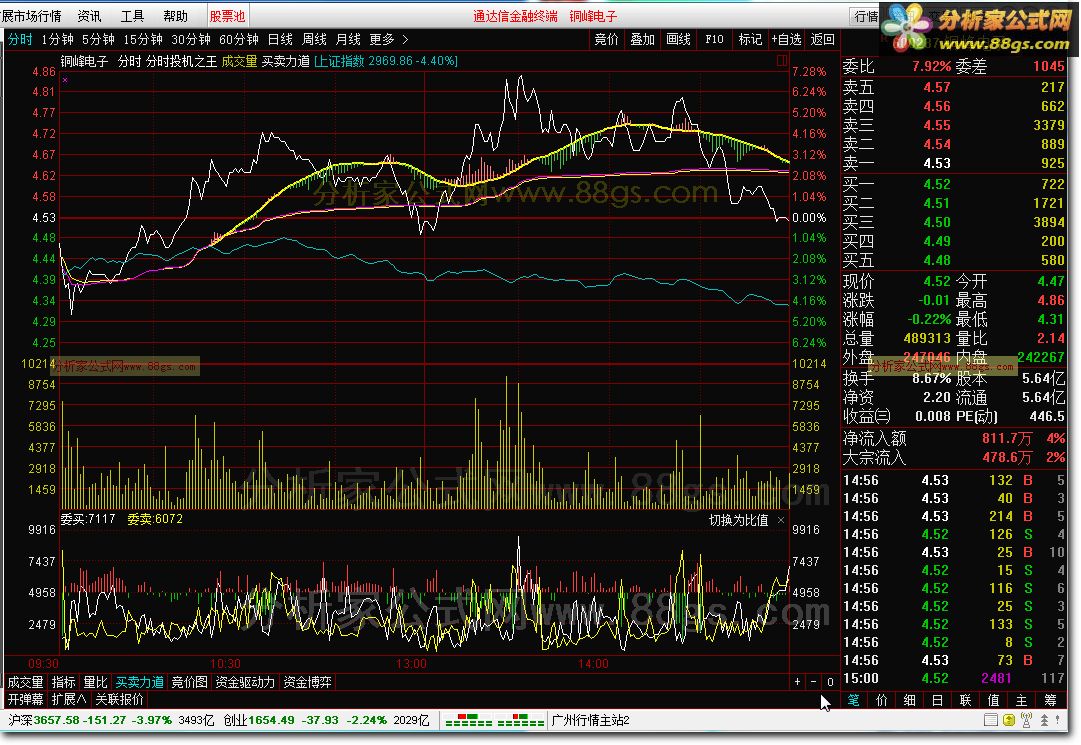Screen dimensions: 1081x745
Task: Switch to 30分钟 chart period
Action: pos(191,40)
